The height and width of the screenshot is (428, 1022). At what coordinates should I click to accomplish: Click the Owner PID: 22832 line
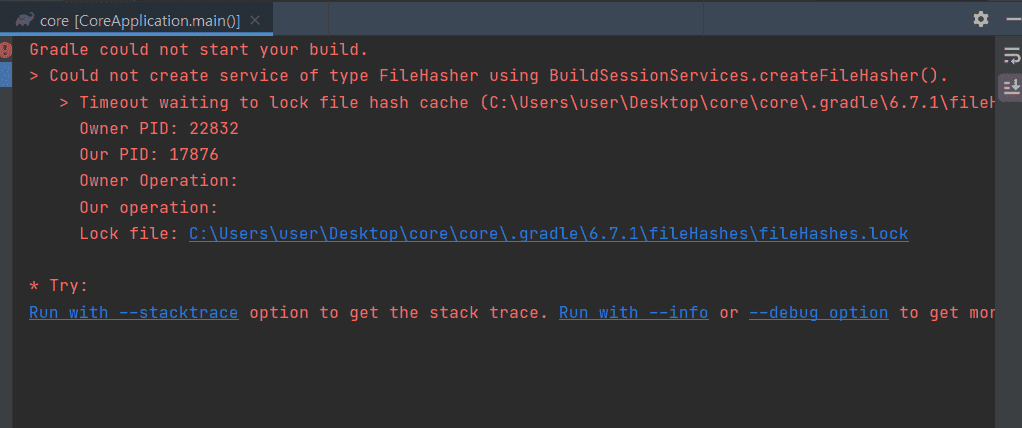159,128
